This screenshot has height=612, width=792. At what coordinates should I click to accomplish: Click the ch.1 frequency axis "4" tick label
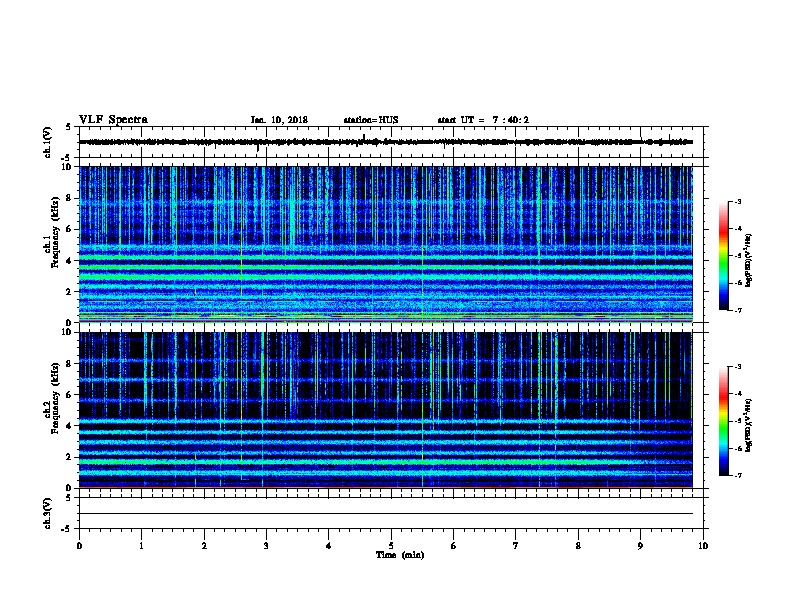69,261
